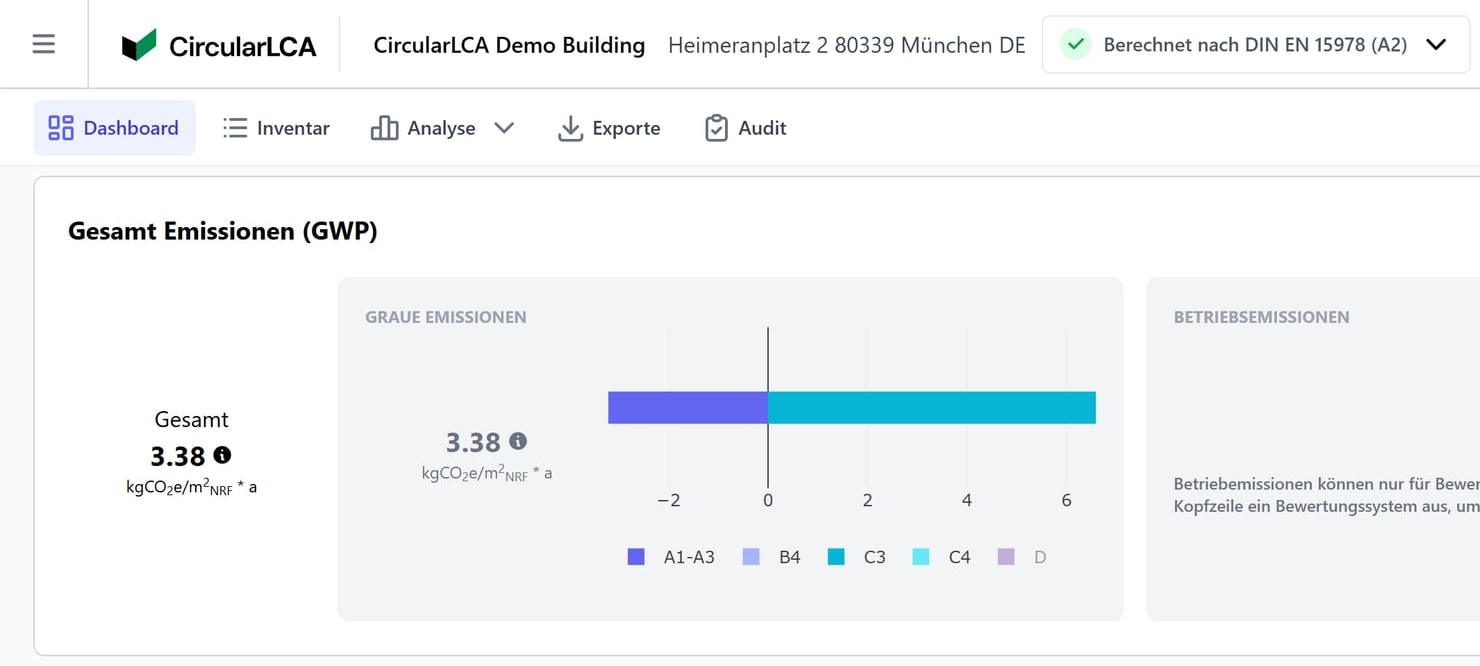Click the info icon in Graue Emissionen

click(x=518, y=440)
